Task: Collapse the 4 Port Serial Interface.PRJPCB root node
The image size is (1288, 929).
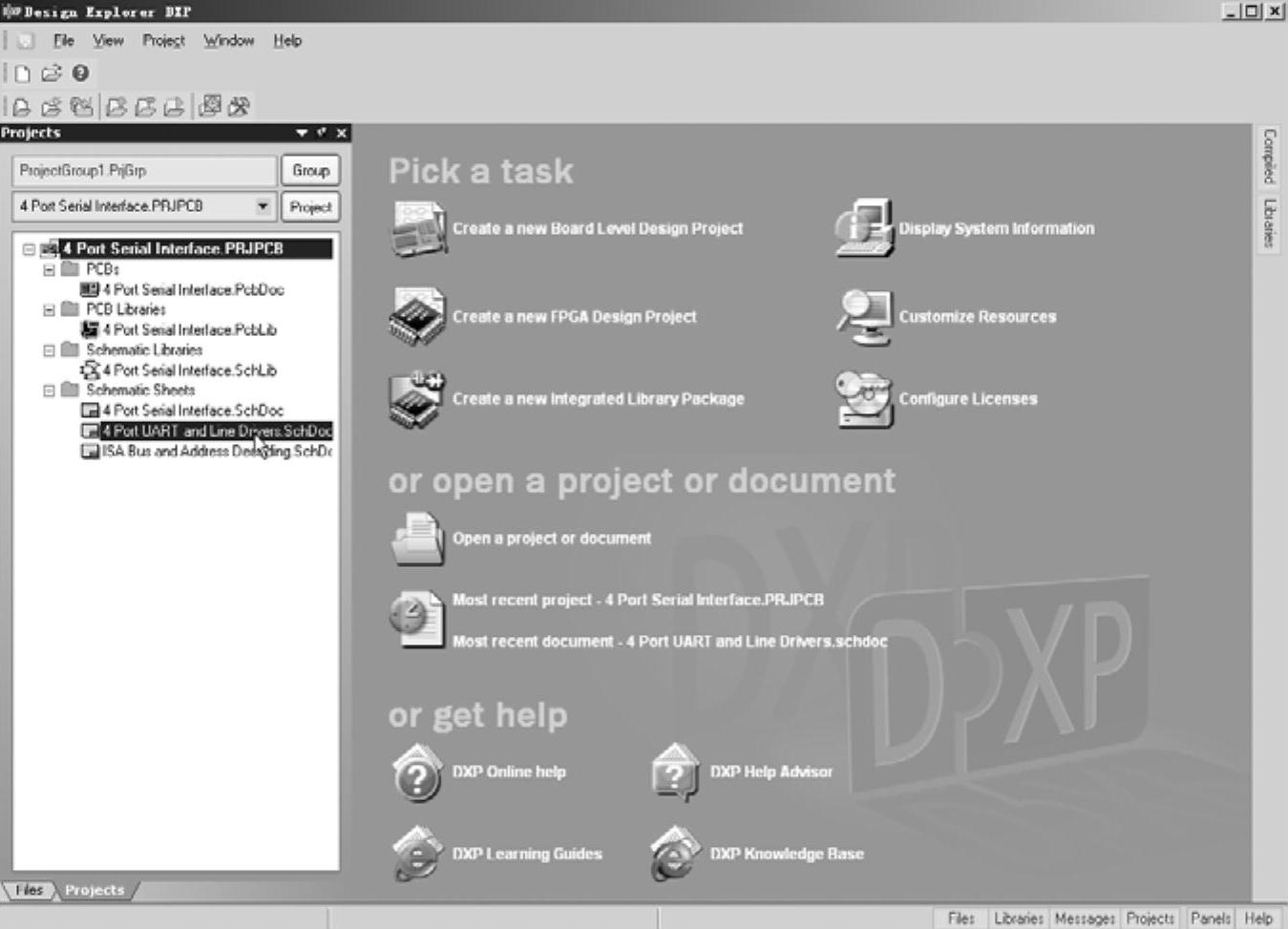Action: point(30,249)
